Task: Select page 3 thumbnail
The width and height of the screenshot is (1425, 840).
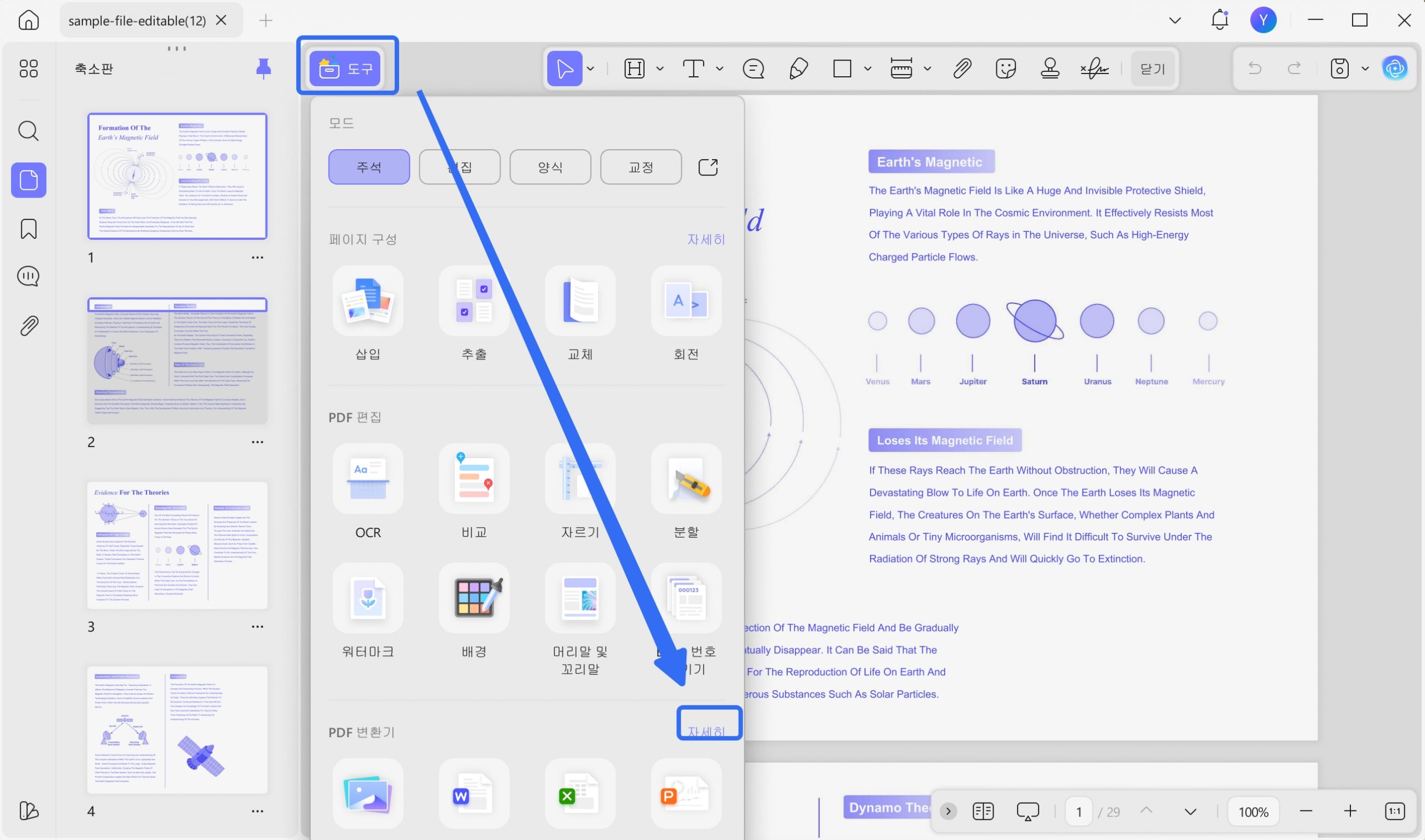Action: coord(177,545)
